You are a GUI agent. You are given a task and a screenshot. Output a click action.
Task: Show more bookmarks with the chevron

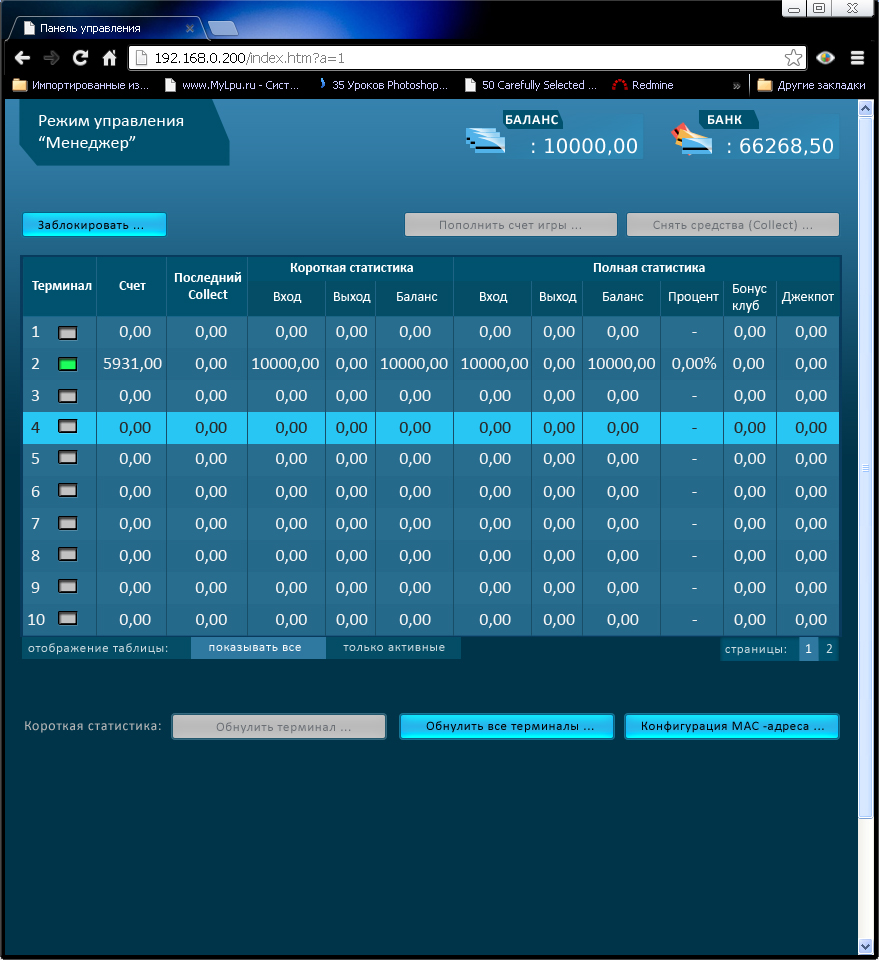click(736, 86)
